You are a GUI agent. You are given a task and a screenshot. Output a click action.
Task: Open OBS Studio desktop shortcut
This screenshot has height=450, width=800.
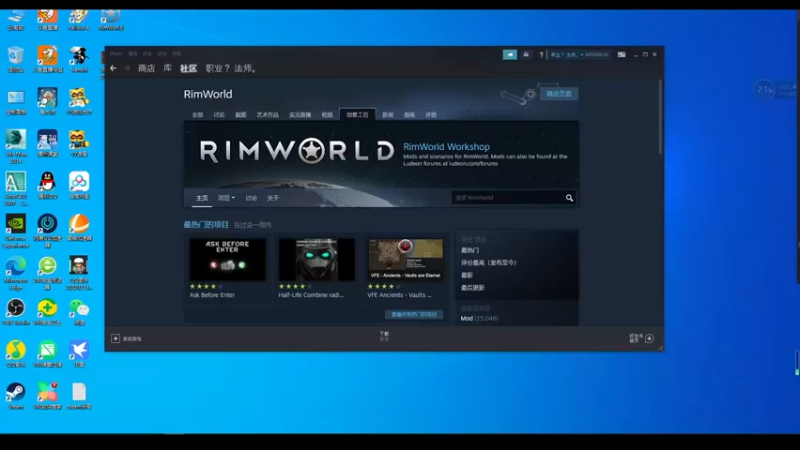16,312
